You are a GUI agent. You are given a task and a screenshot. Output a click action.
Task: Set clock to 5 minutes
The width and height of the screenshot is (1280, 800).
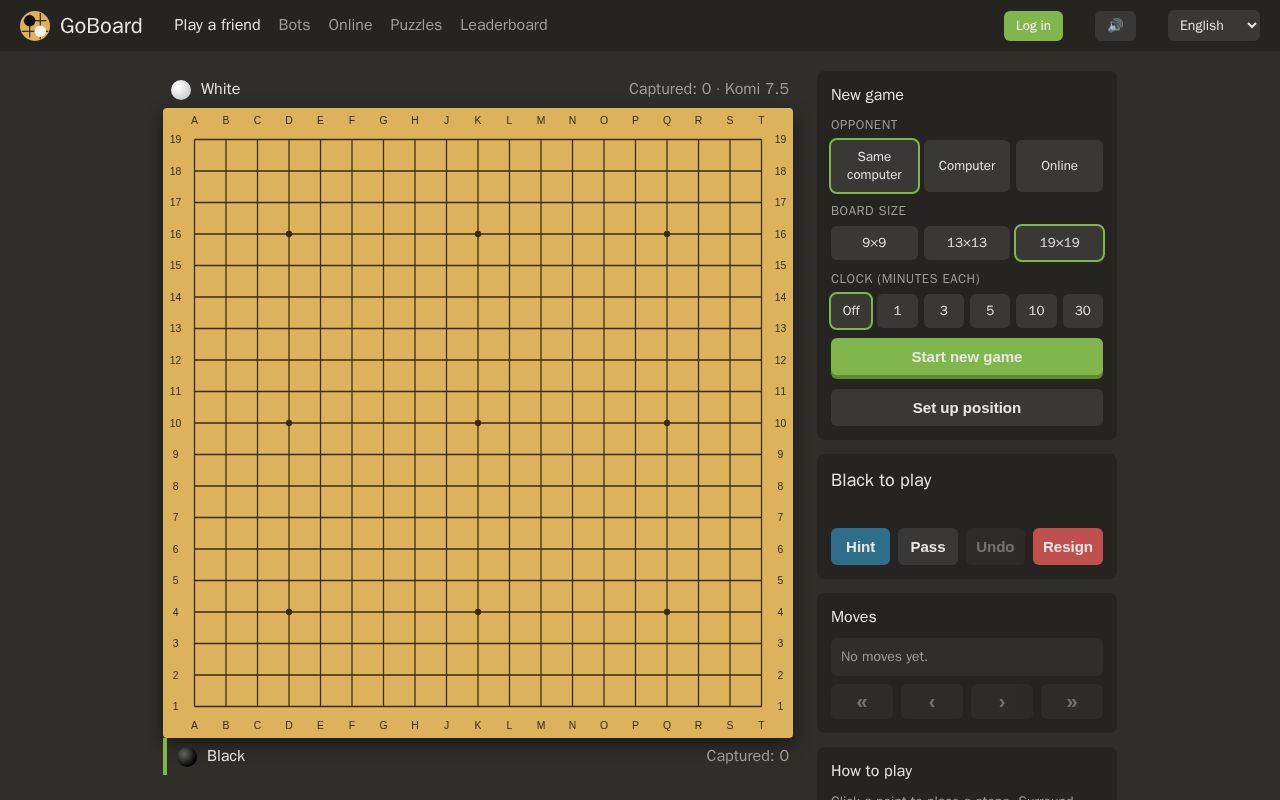tap(990, 311)
